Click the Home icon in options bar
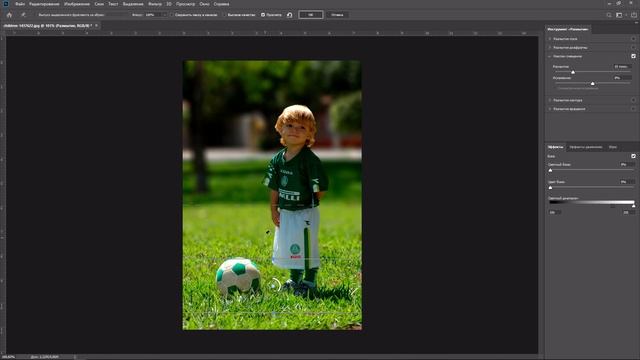 coord(9,15)
